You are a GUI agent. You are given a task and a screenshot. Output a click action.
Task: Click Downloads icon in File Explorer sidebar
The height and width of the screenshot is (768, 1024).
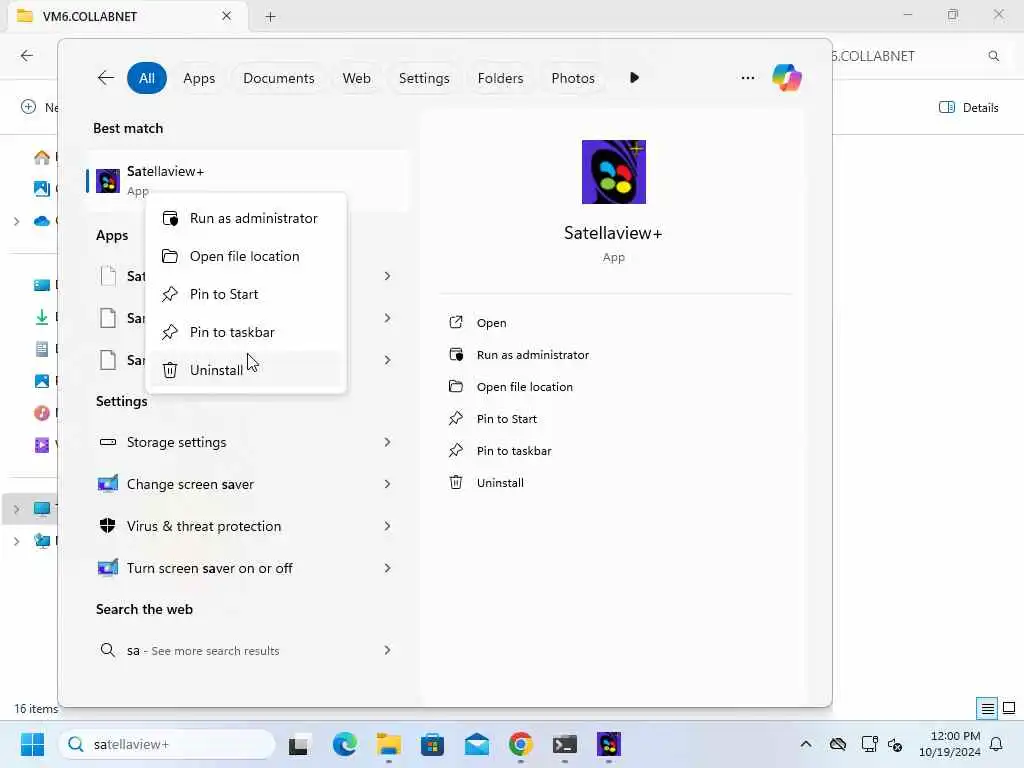(42, 317)
